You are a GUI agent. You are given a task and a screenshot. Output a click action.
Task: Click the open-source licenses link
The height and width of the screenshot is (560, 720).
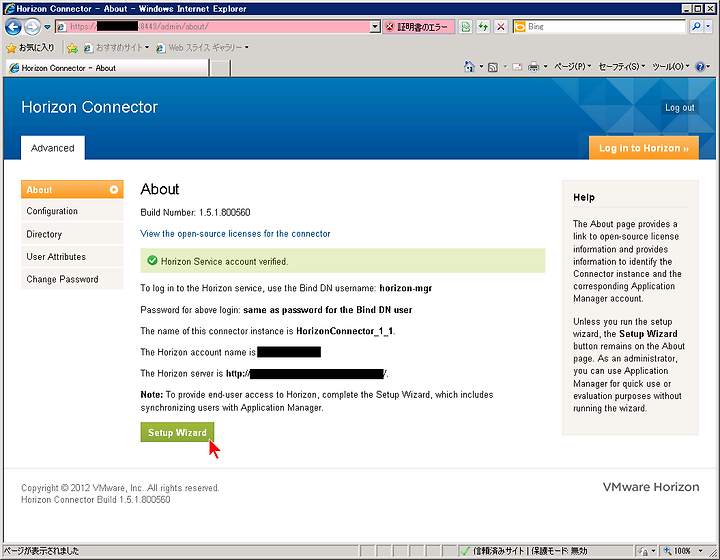tap(235, 234)
